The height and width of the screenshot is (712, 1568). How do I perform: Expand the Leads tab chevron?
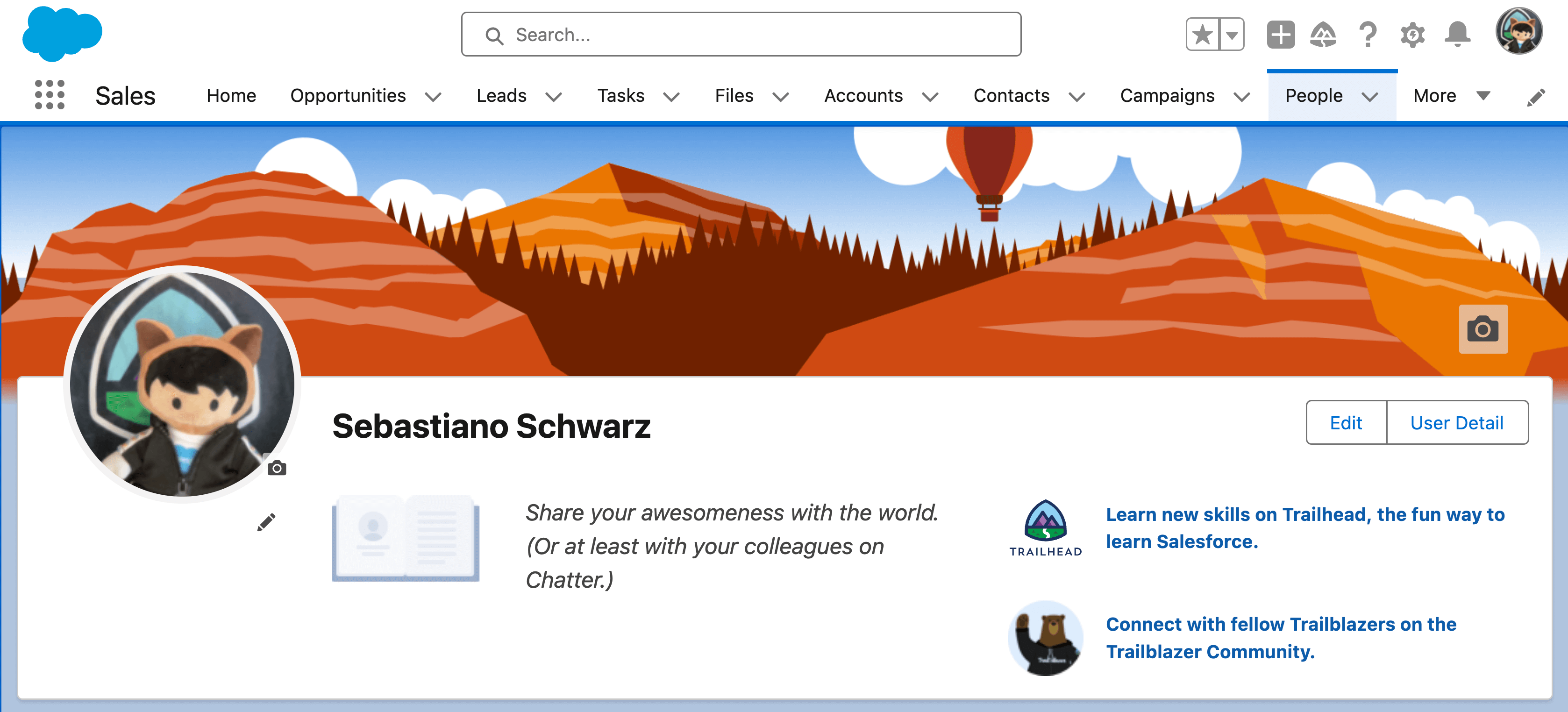553,97
